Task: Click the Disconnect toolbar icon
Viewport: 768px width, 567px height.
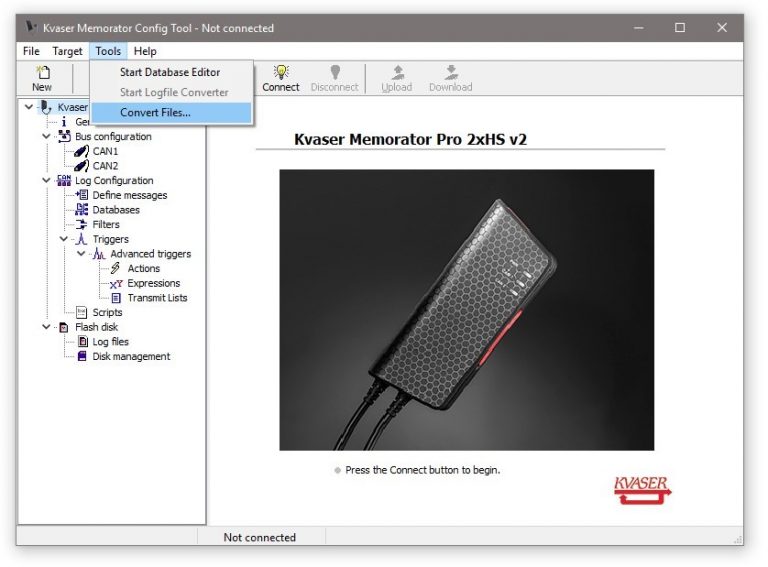Action: 334,72
